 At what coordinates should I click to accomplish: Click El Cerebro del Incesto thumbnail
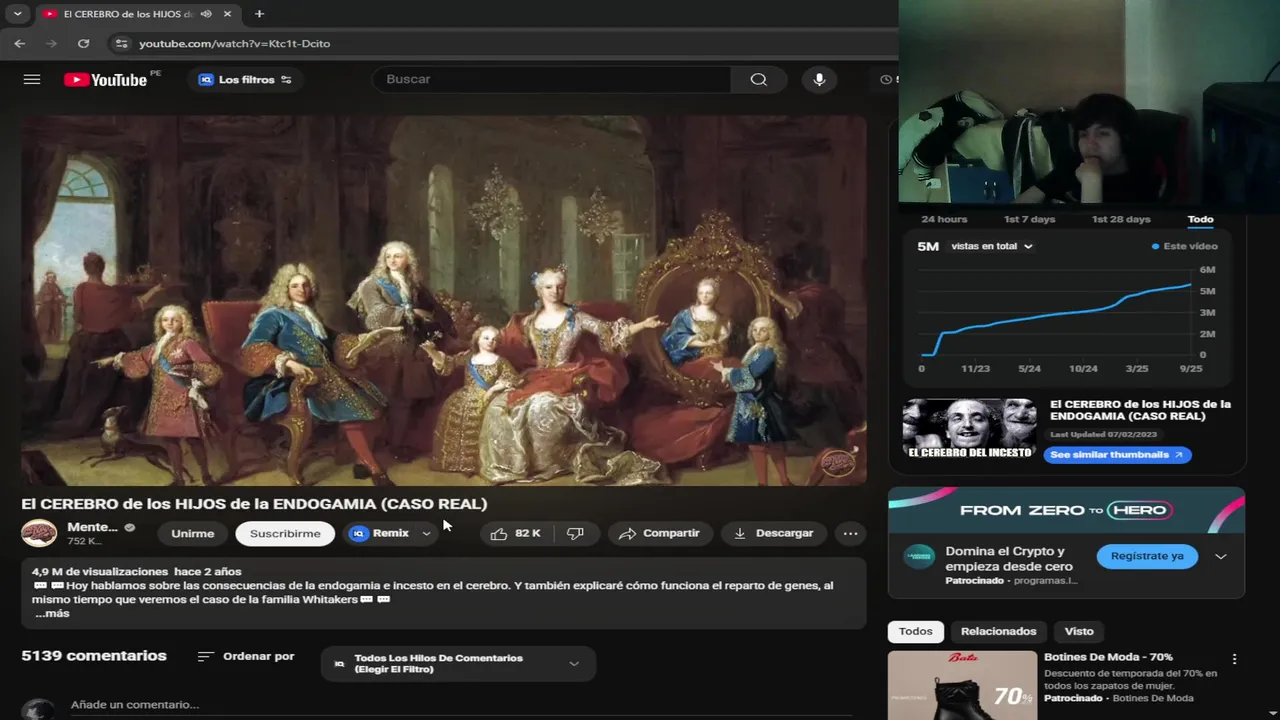(970, 429)
